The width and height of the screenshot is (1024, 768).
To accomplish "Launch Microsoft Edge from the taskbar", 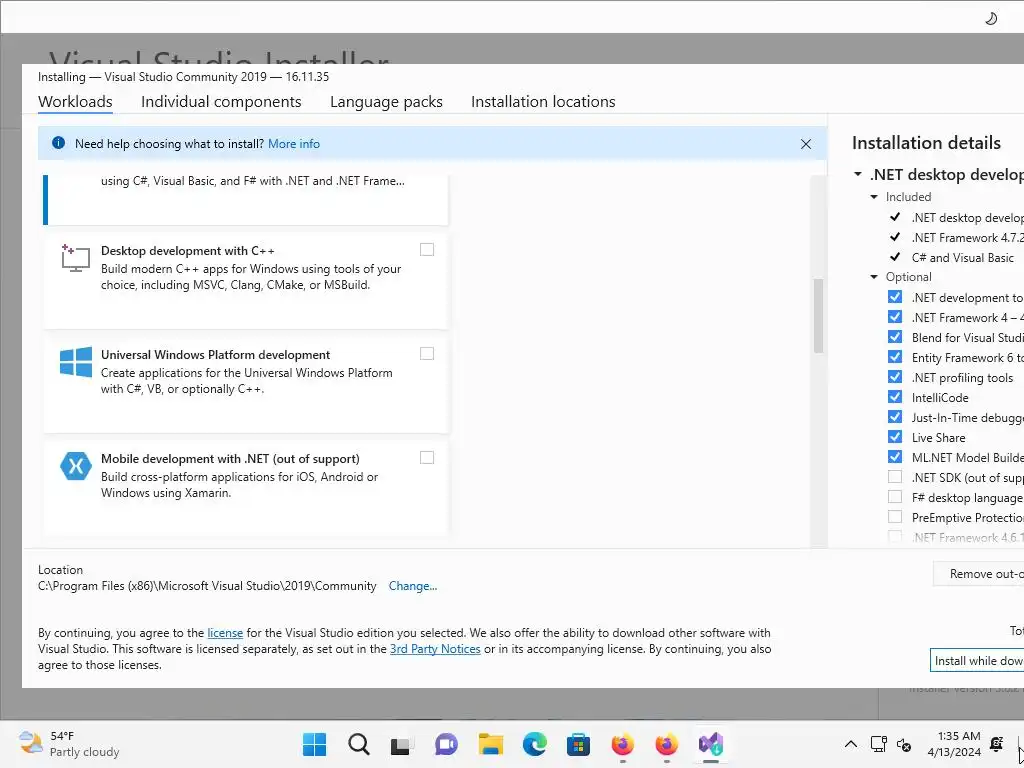I will point(535,744).
